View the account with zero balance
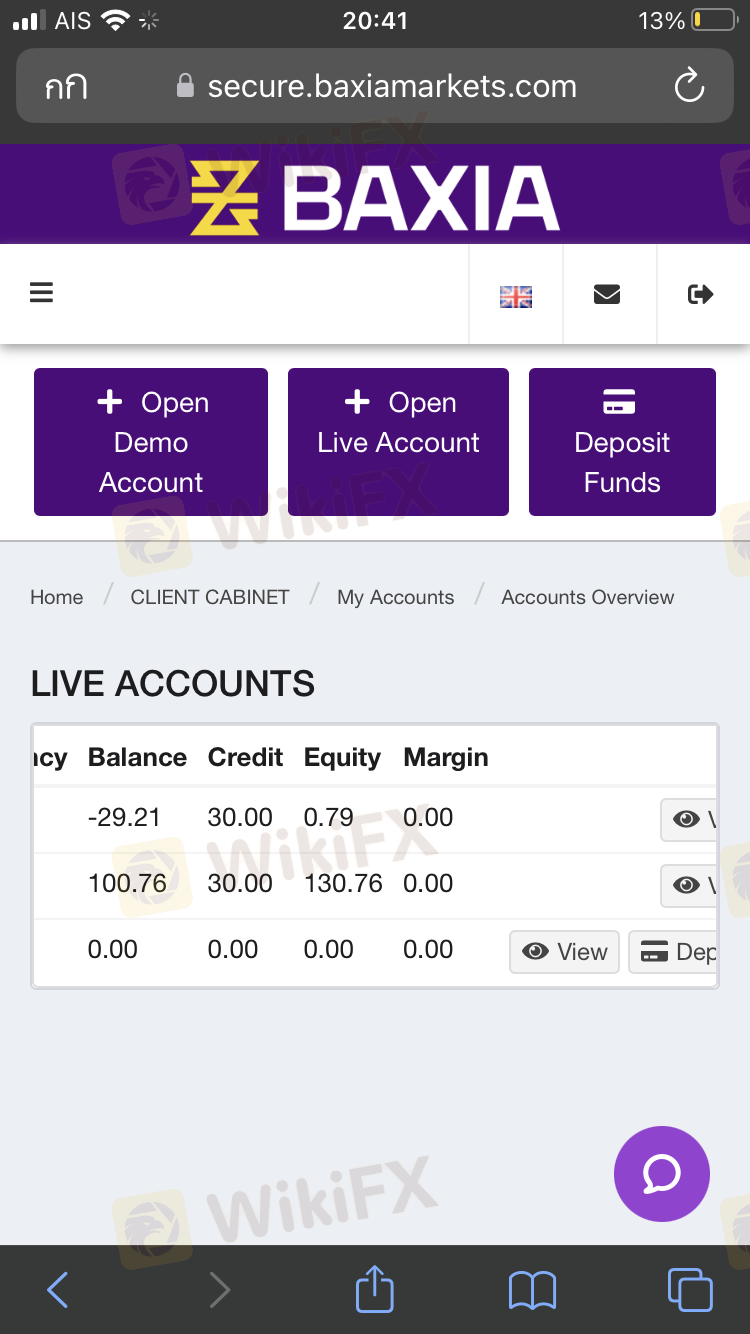Viewport: 750px width, 1334px height. [x=565, y=952]
